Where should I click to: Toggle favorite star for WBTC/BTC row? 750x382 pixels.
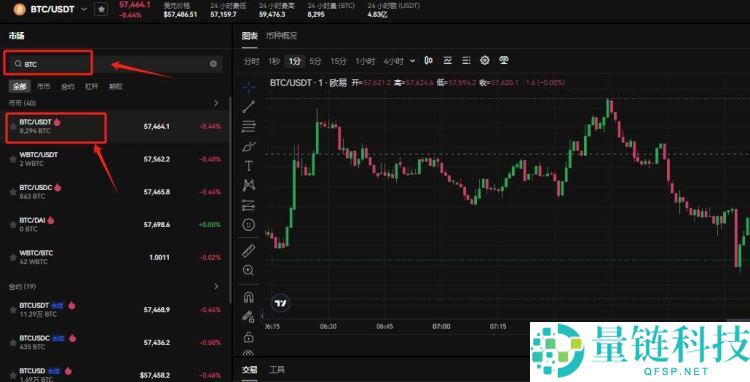(x=13, y=257)
